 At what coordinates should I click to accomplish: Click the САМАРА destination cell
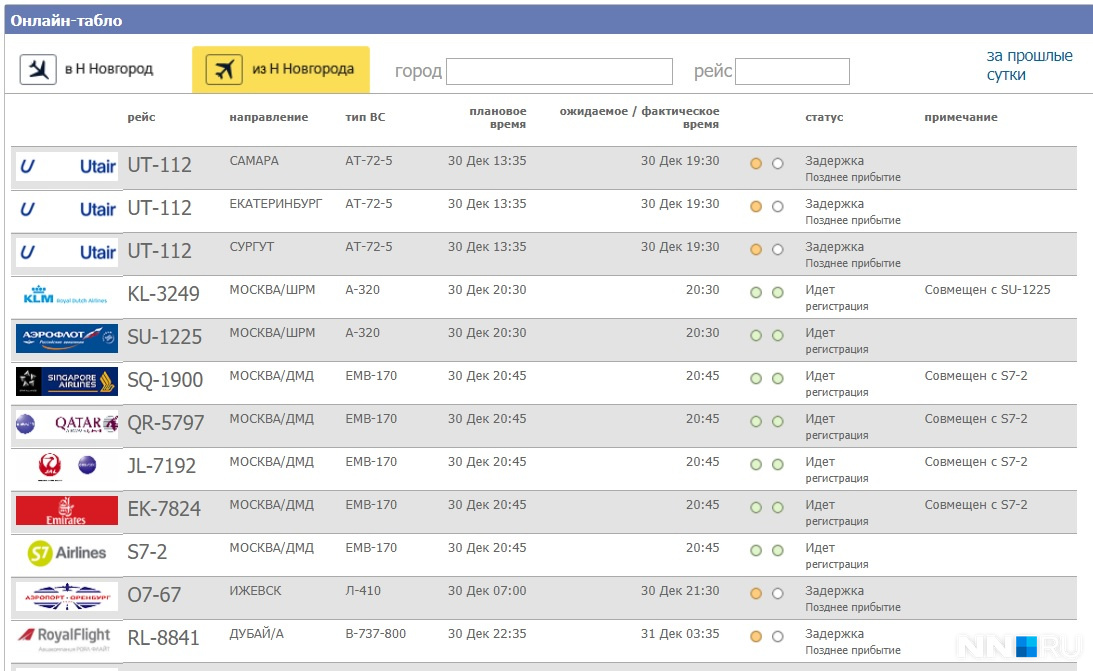tap(254, 161)
